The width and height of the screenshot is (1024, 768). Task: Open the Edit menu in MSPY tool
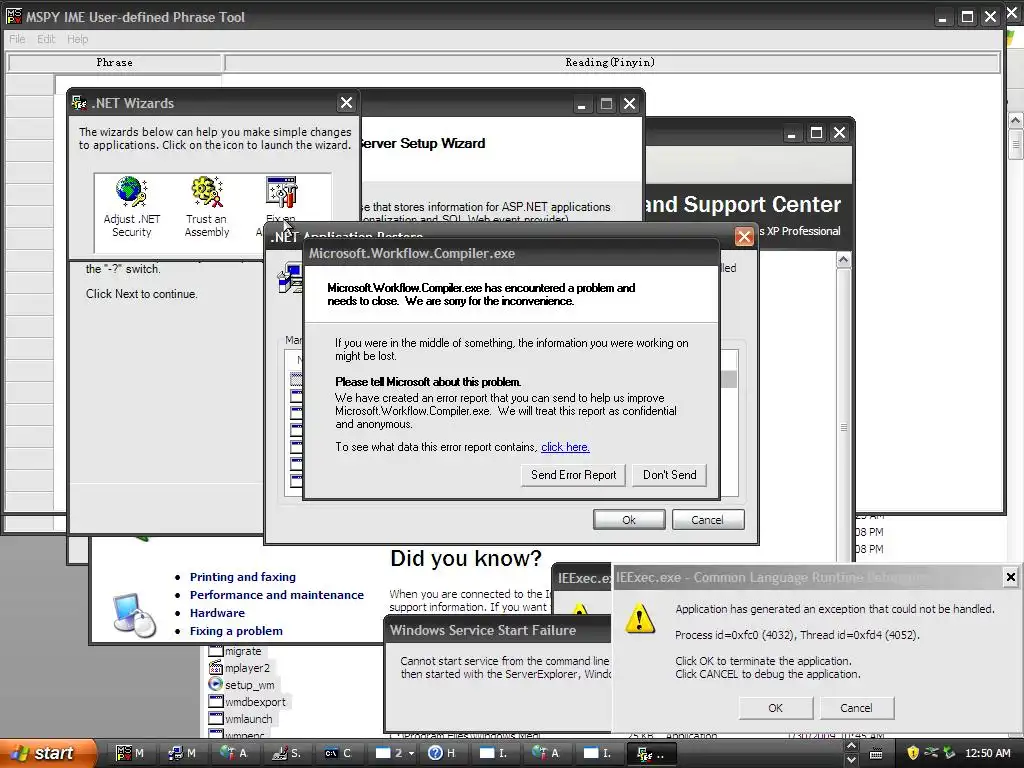pyautogui.click(x=46, y=39)
